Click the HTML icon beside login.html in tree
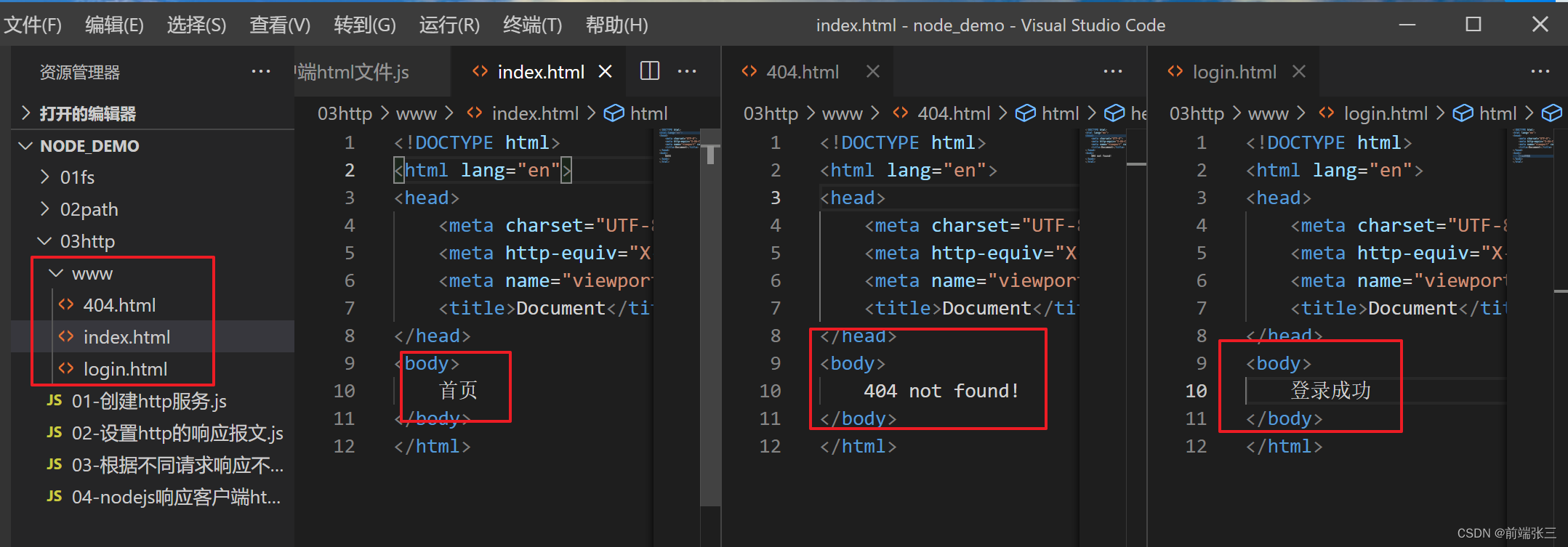Viewport: 1568px width, 547px height. pyautogui.click(x=66, y=369)
